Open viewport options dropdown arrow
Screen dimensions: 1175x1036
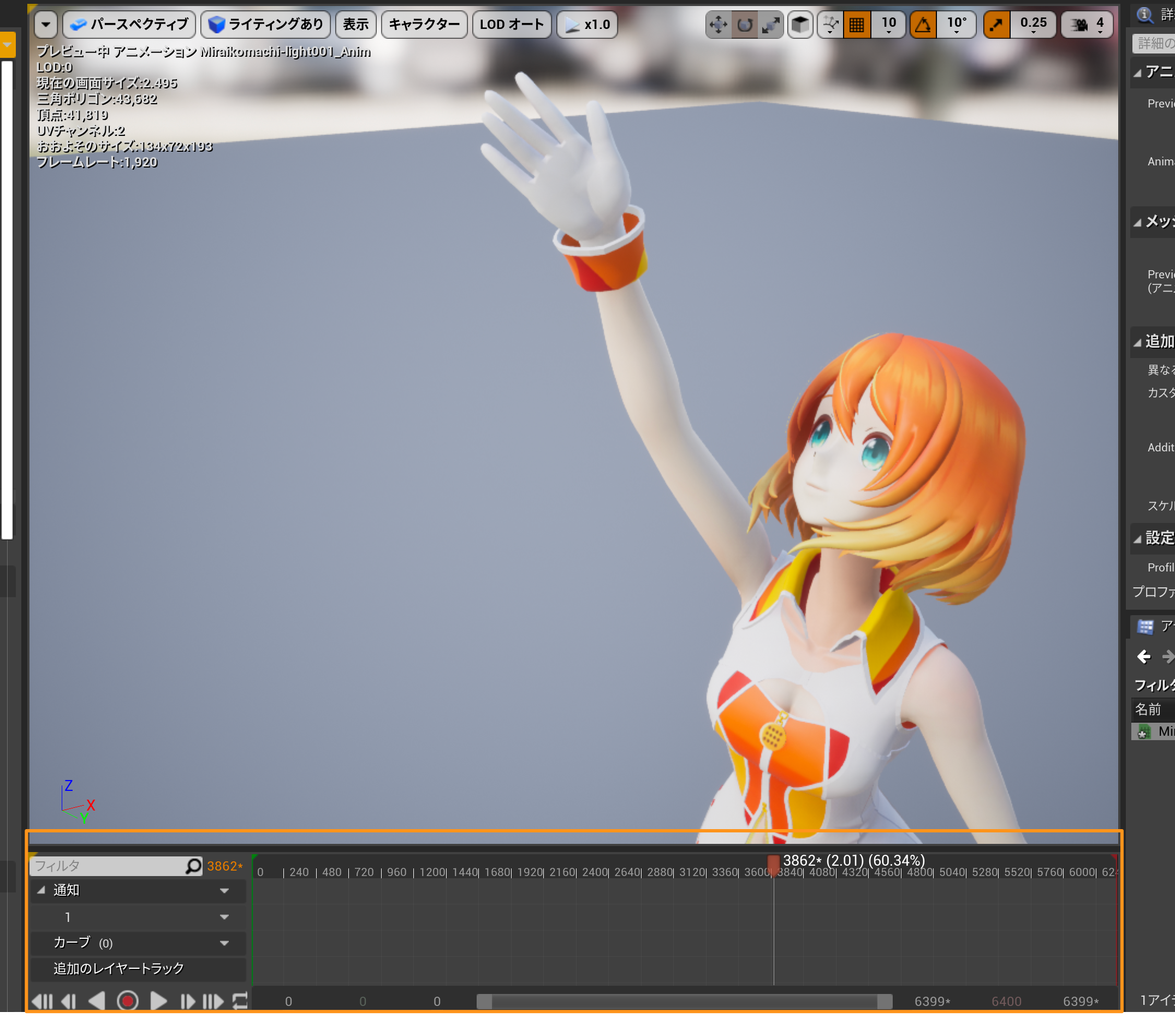[46, 25]
